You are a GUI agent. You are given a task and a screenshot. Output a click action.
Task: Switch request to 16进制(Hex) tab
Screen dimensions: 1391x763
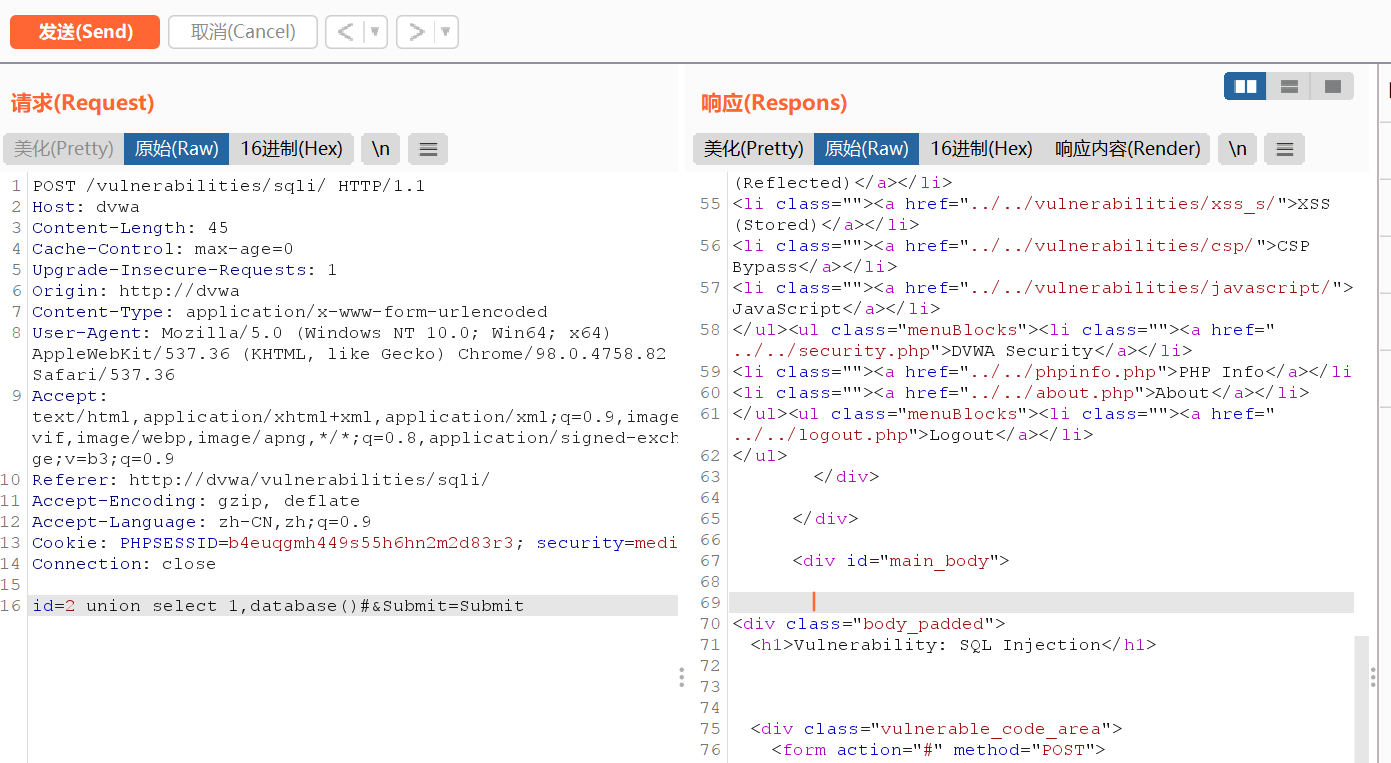(x=291, y=149)
